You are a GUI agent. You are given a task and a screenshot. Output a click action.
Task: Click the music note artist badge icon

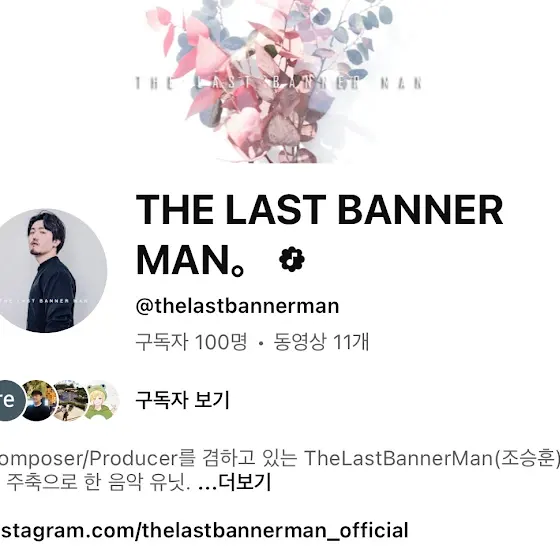pyautogui.click(x=292, y=259)
